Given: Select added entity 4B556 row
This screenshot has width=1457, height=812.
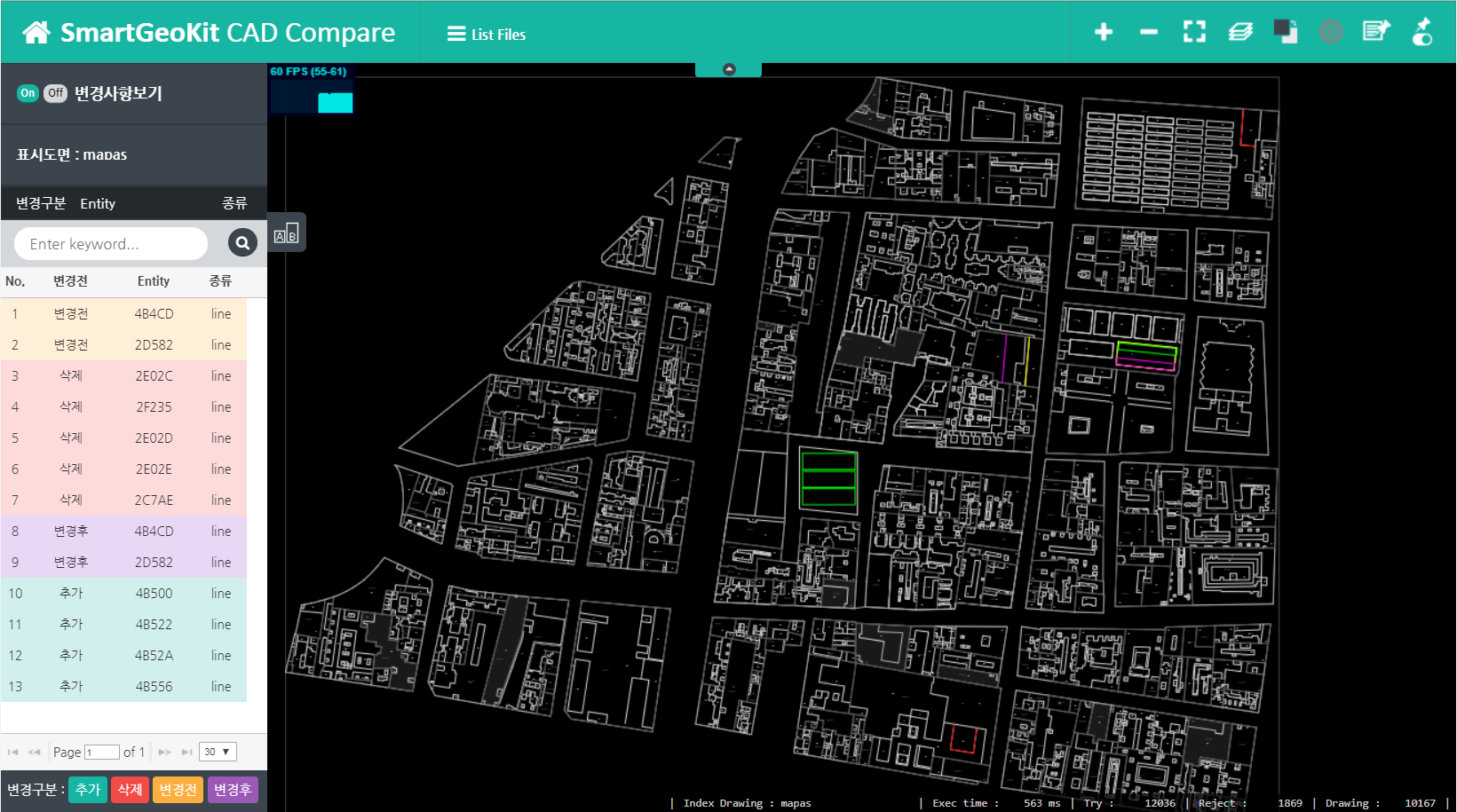Looking at the screenshot, I should pyautogui.click(x=123, y=686).
